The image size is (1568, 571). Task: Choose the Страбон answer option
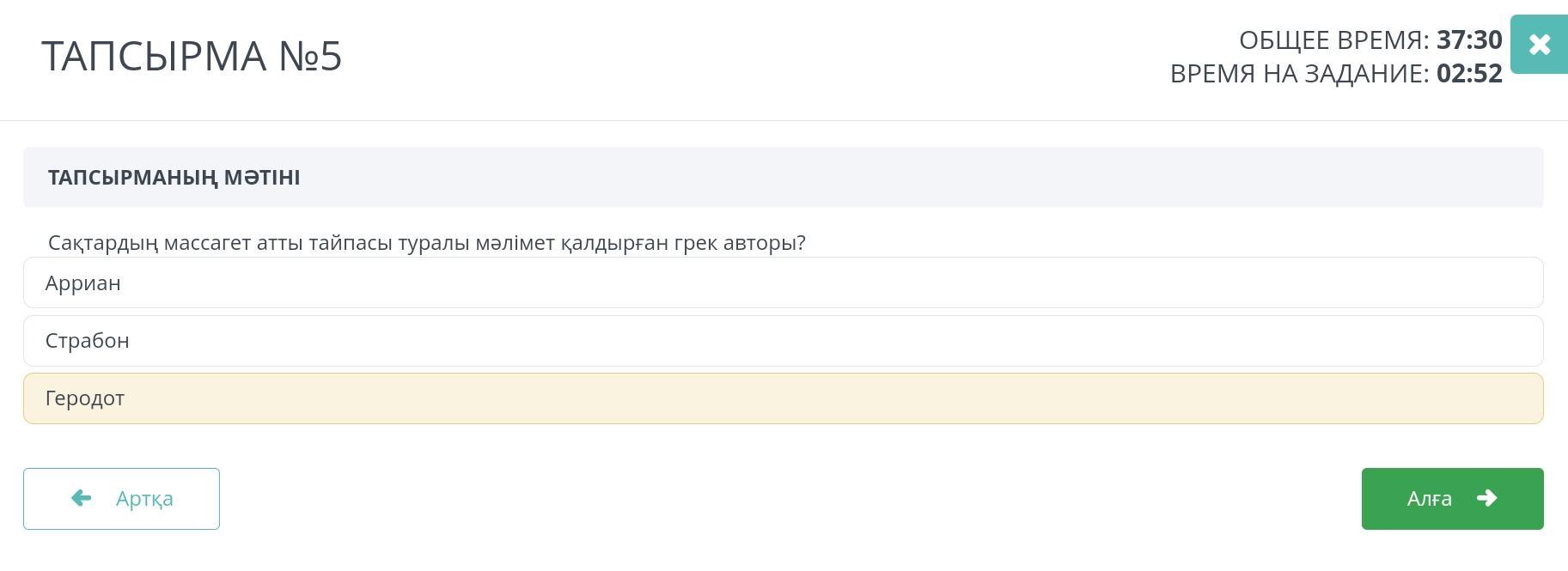[88, 340]
